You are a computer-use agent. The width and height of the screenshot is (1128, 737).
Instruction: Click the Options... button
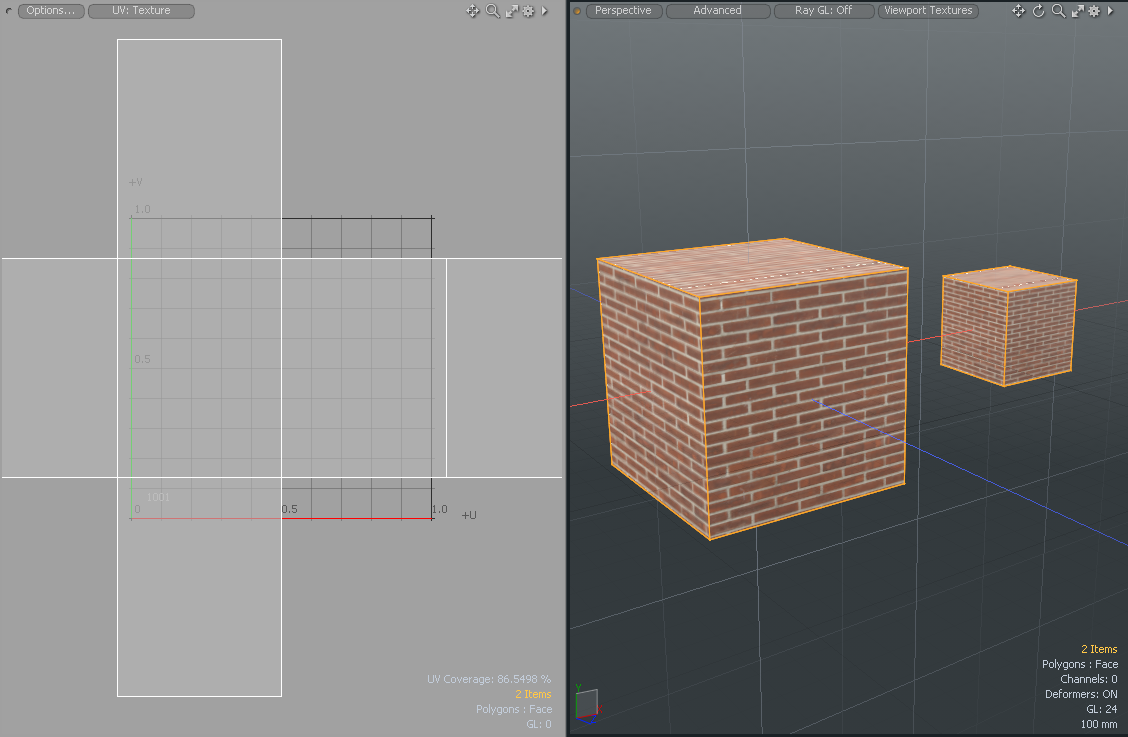coord(51,11)
